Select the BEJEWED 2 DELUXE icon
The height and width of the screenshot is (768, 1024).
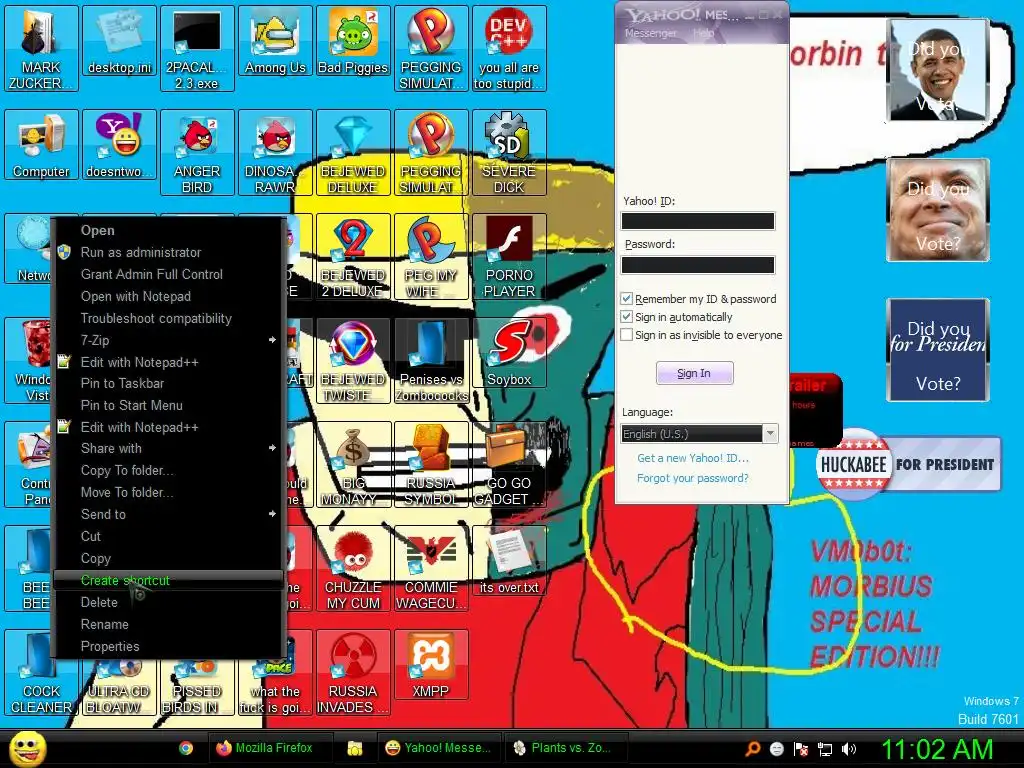(x=353, y=257)
